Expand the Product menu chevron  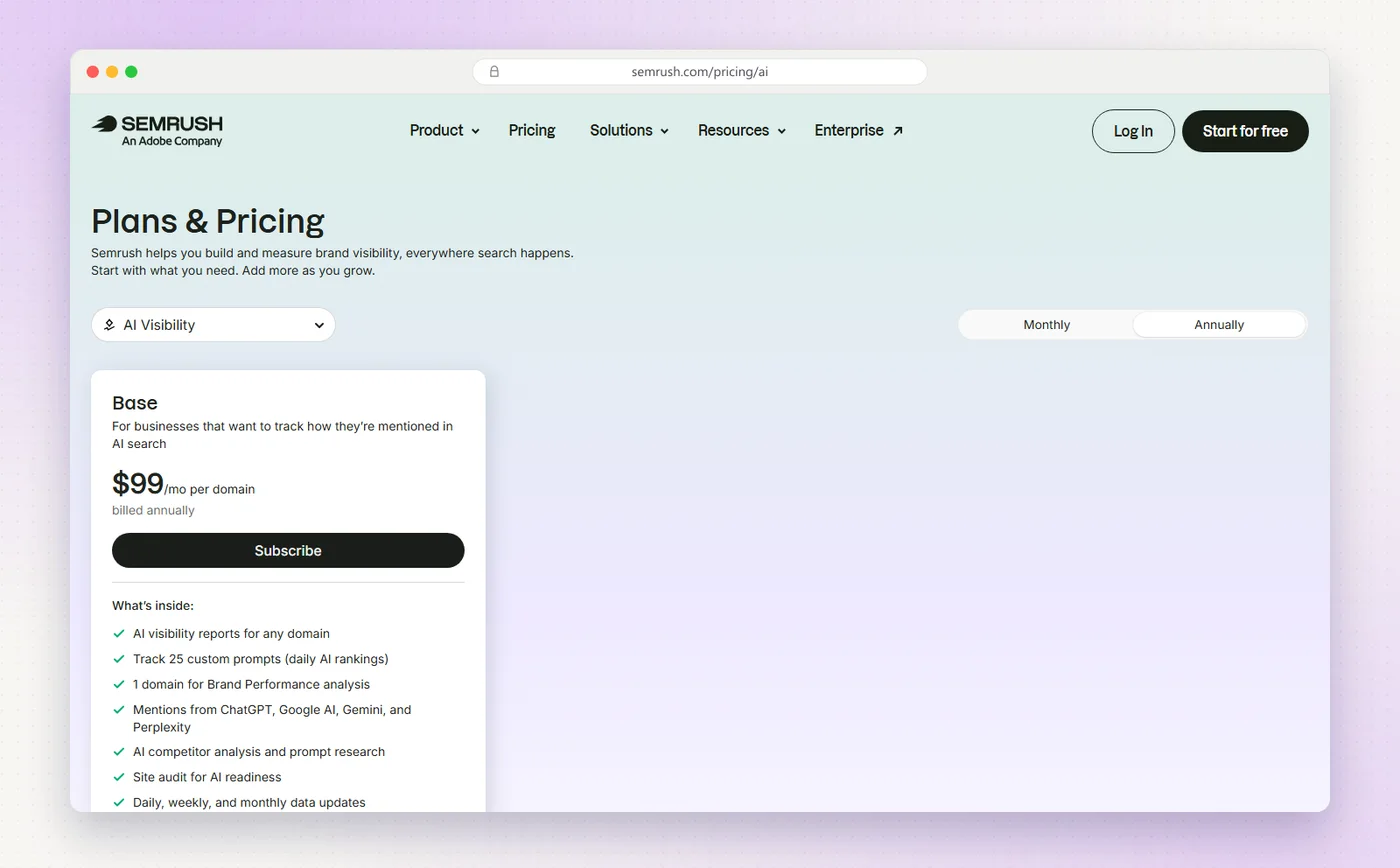pyautogui.click(x=475, y=131)
